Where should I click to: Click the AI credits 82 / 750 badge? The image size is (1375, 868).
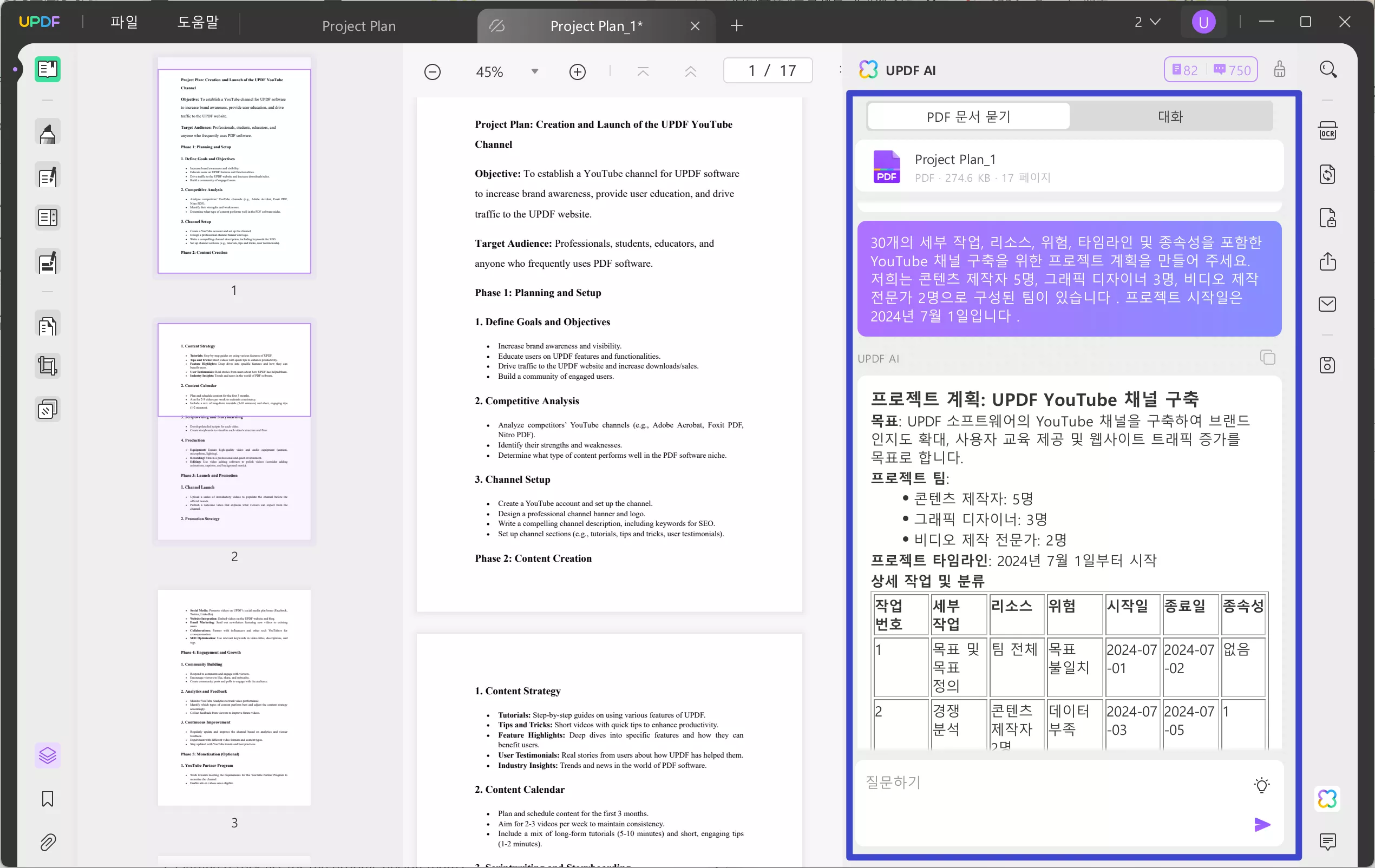[x=1210, y=70]
